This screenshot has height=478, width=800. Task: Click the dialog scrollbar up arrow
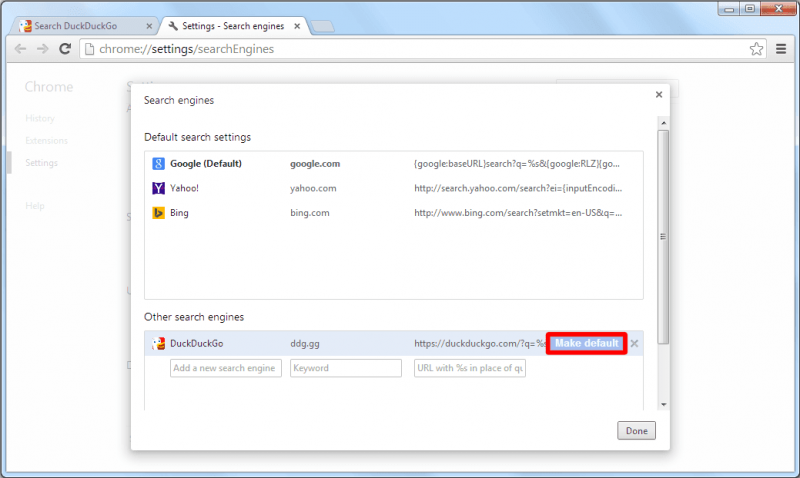pyautogui.click(x=663, y=123)
